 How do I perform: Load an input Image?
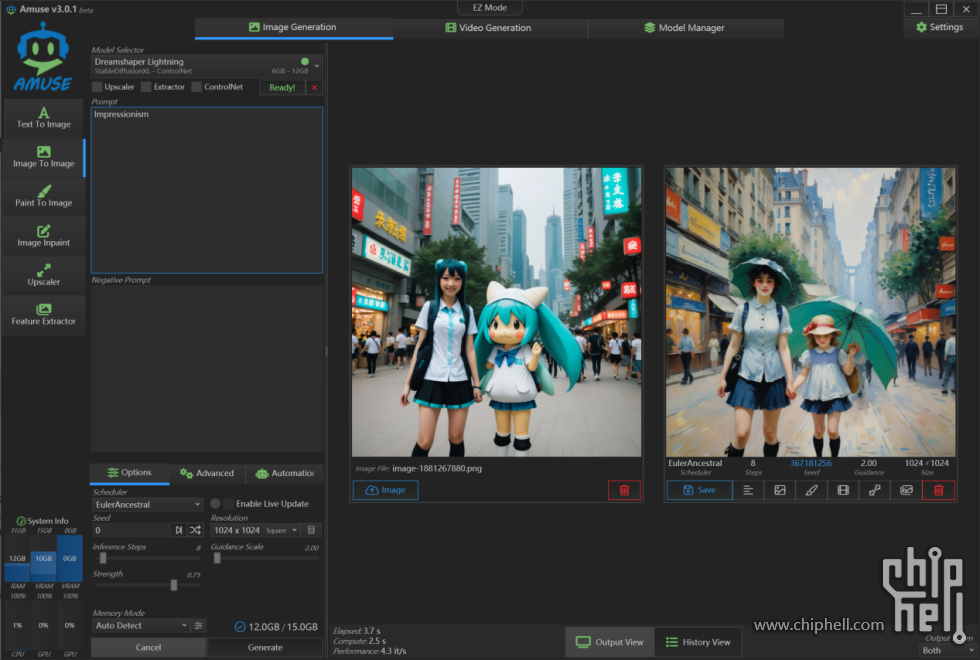(x=386, y=490)
